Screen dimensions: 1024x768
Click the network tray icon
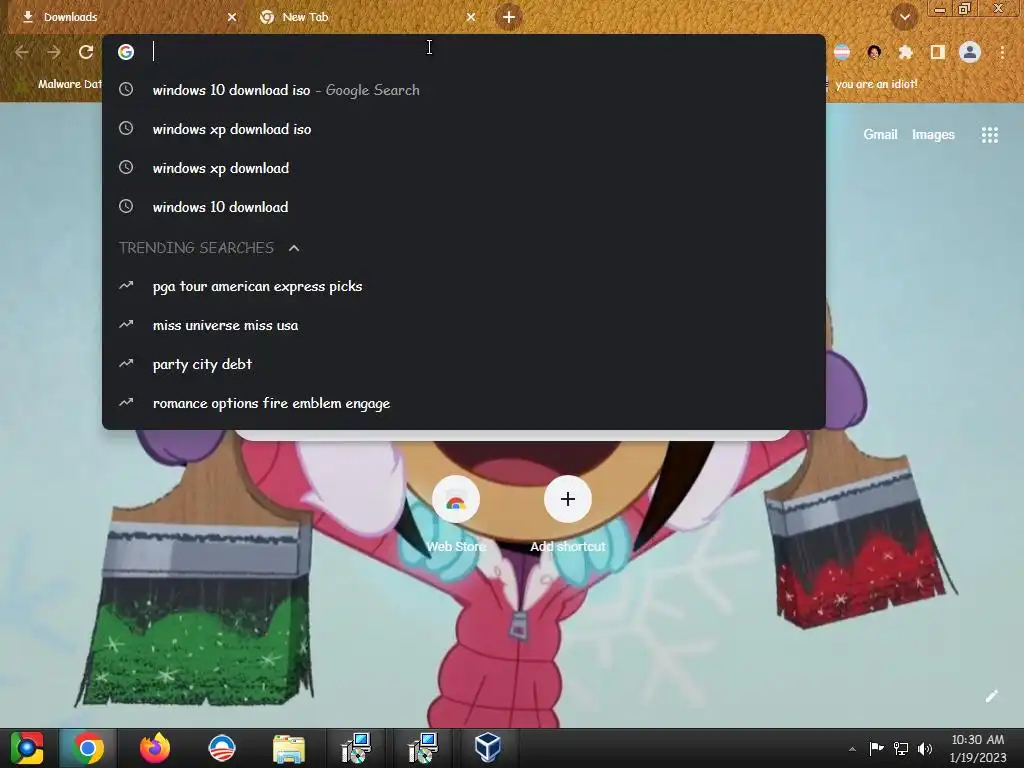click(x=901, y=748)
